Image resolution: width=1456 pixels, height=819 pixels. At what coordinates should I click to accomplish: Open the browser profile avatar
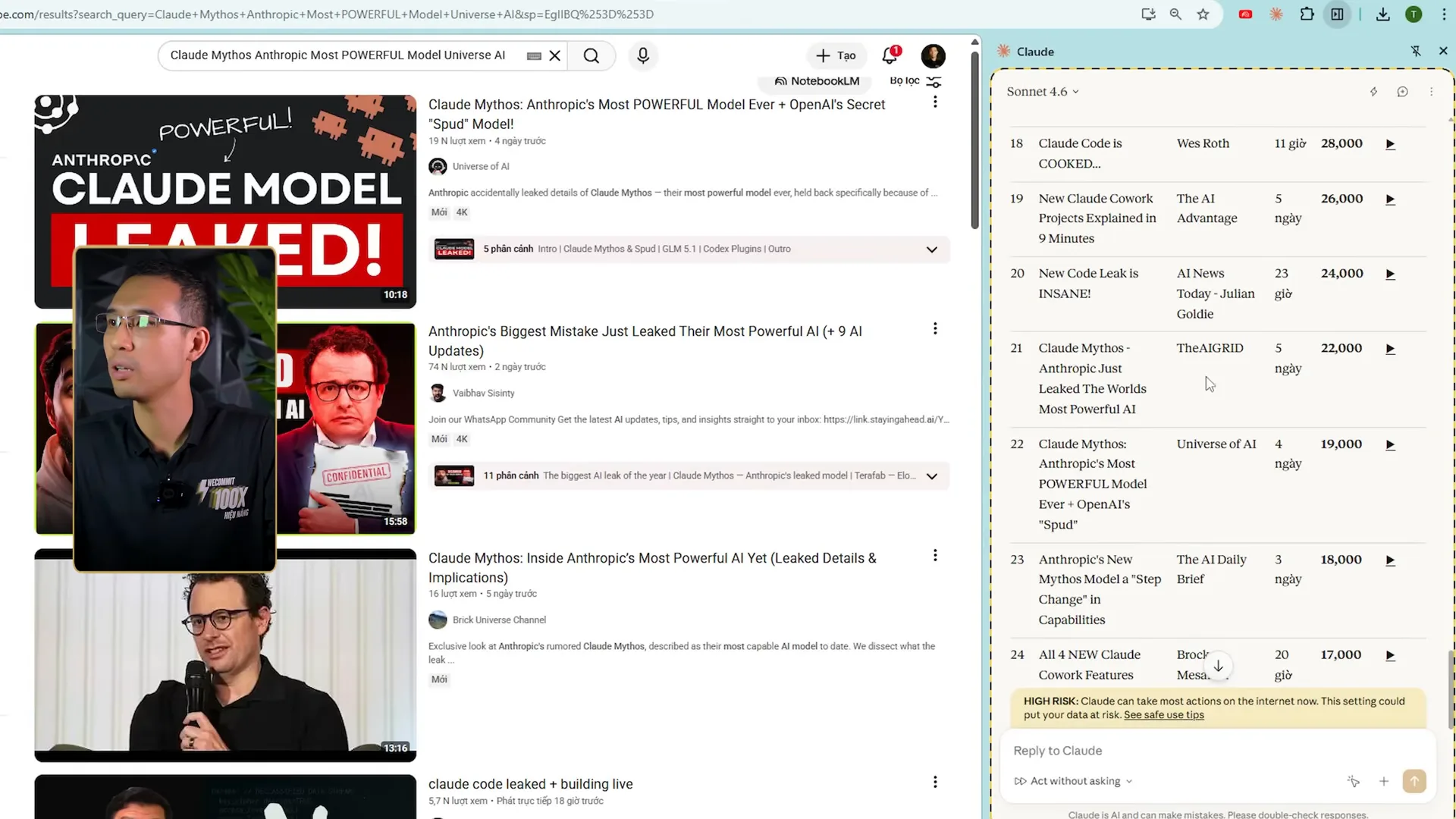[x=1414, y=14]
